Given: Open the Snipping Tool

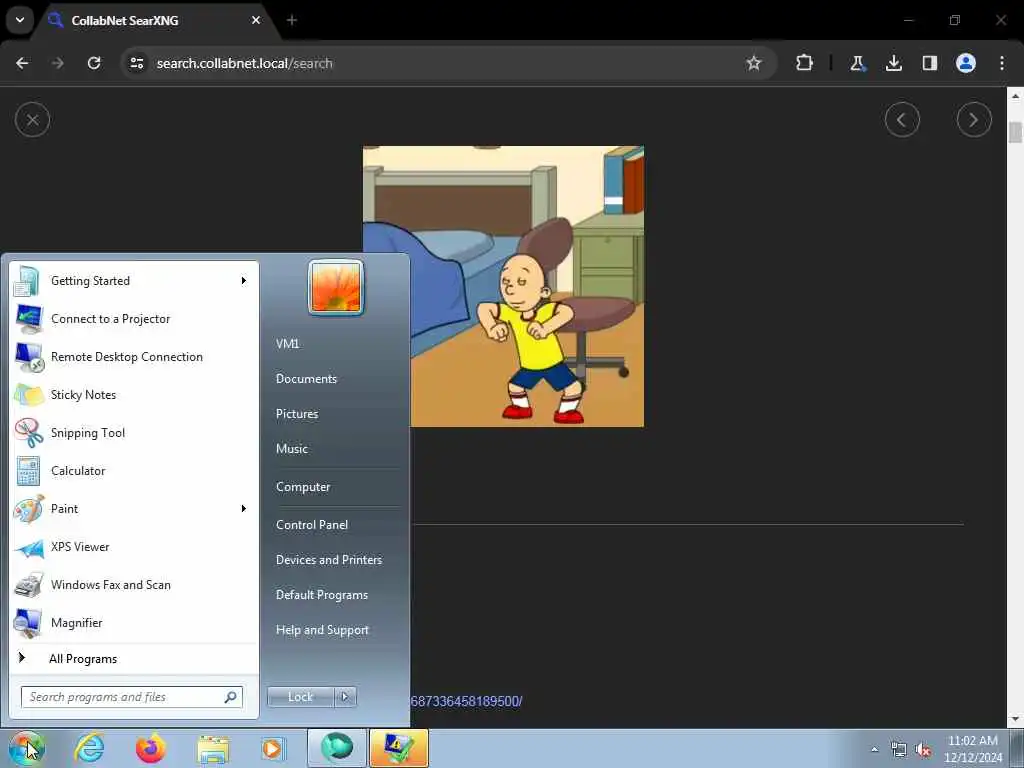Looking at the screenshot, I should (134, 432).
